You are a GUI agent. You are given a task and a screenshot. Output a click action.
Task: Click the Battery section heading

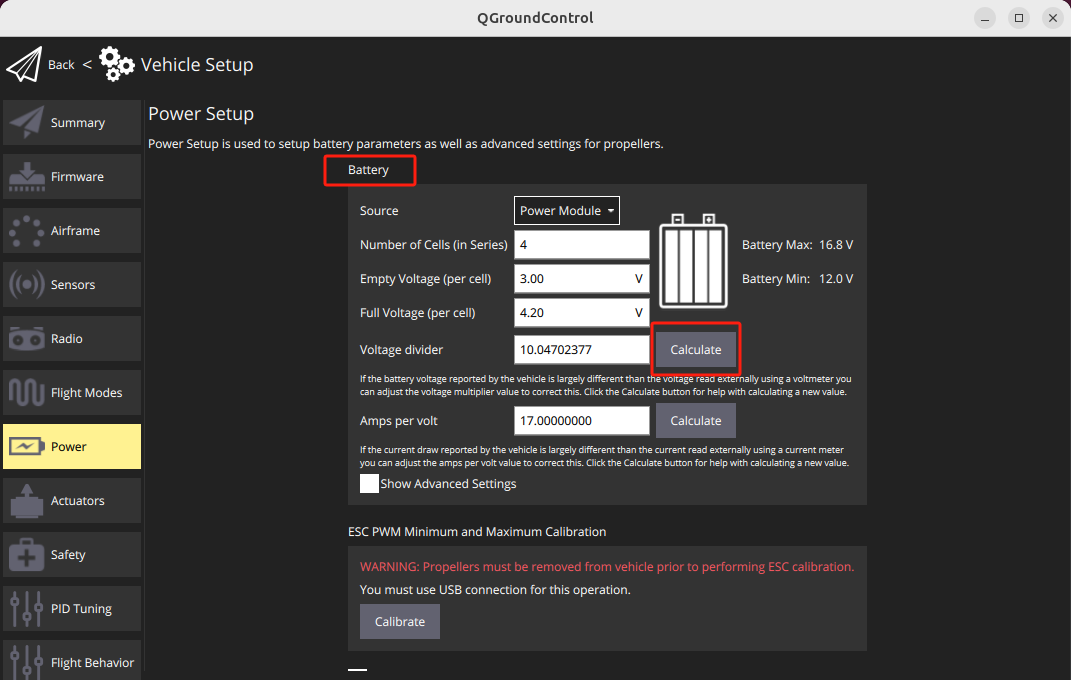click(x=368, y=170)
